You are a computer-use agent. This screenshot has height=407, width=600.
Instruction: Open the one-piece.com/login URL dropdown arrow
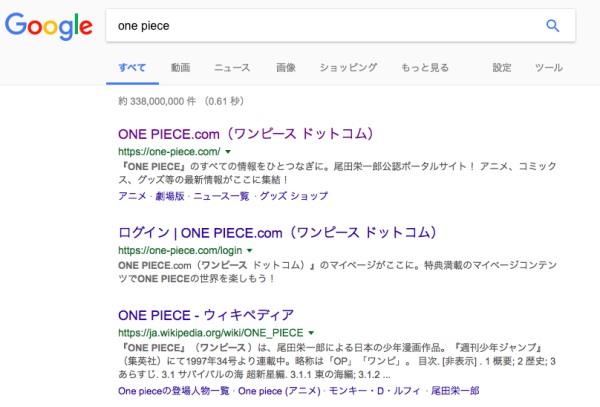(249, 249)
